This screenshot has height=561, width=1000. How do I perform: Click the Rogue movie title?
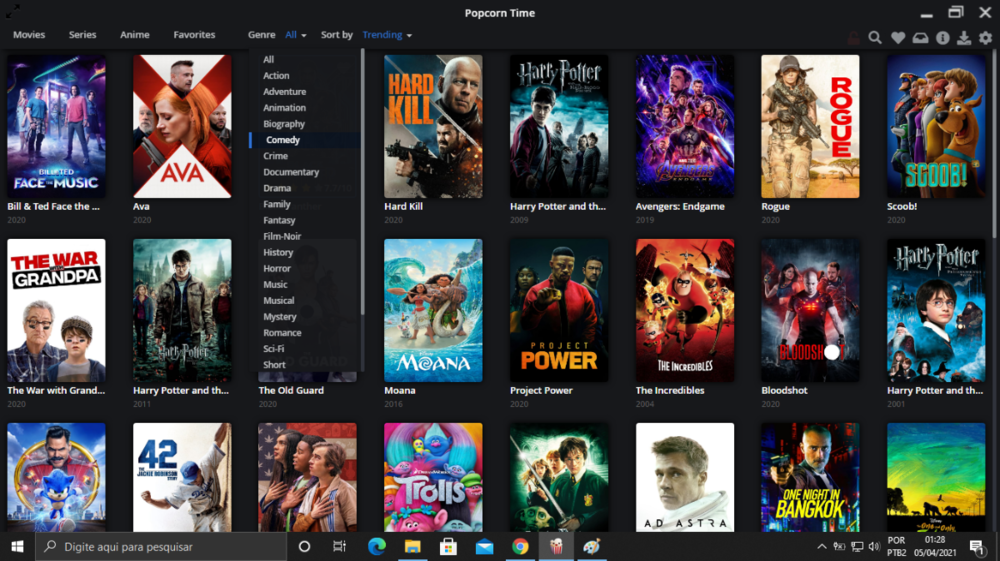(x=775, y=207)
